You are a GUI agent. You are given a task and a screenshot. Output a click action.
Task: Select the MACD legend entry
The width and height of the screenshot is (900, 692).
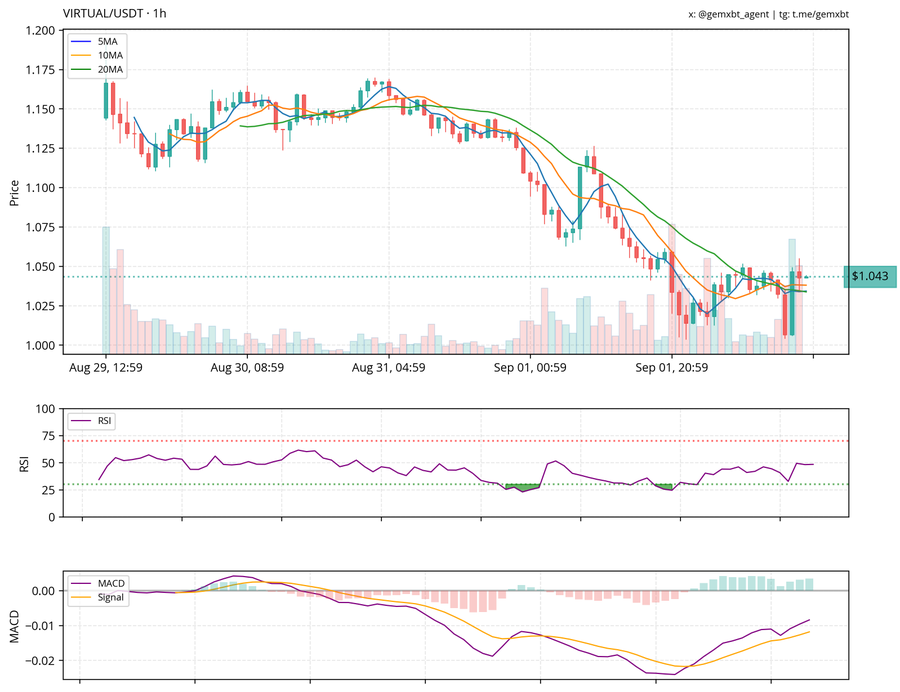[98, 583]
